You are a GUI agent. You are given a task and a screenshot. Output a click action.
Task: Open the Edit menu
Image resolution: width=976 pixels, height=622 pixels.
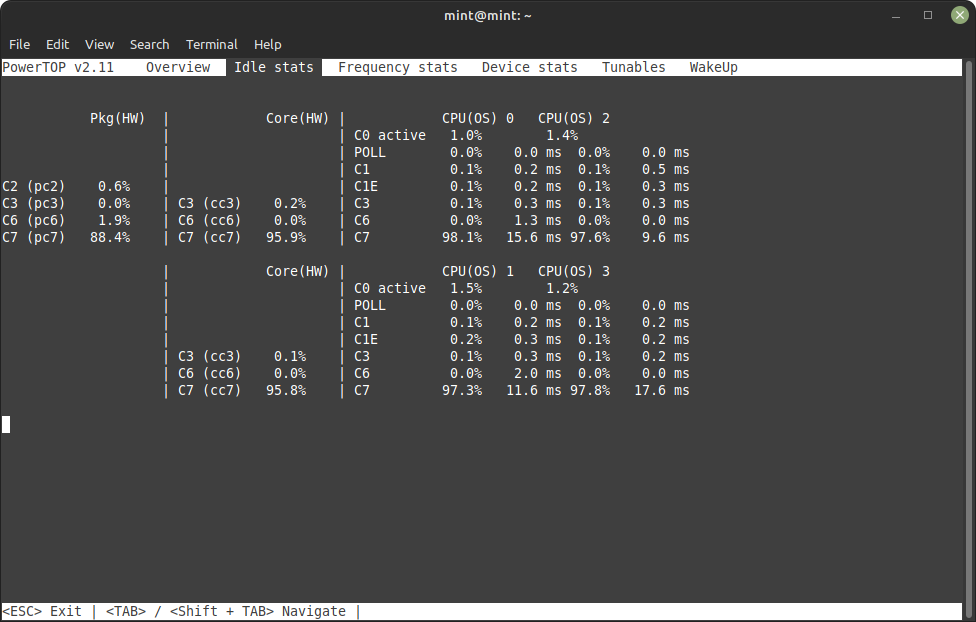57,44
